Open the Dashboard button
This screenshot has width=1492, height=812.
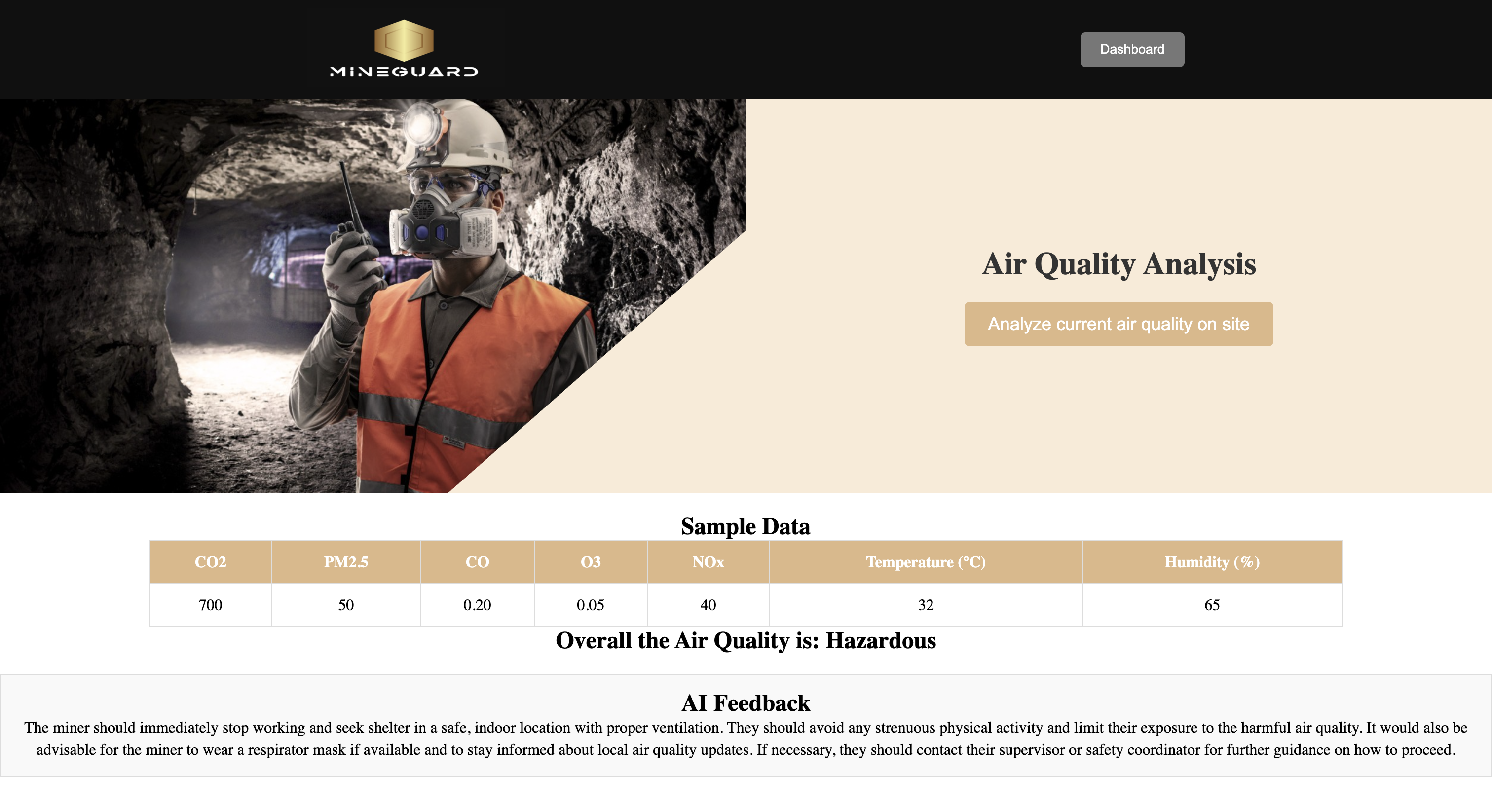(1132, 49)
